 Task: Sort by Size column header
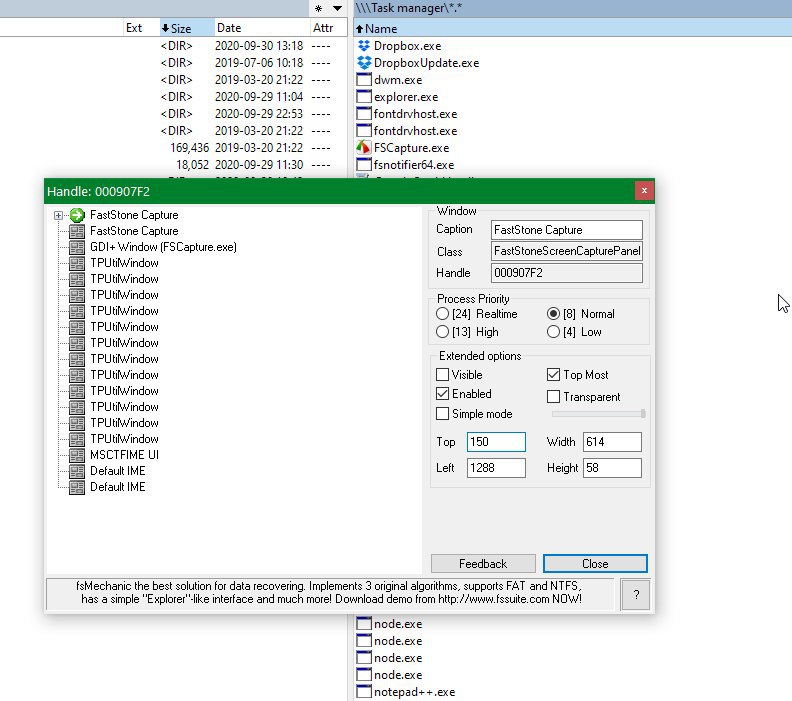[x=187, y=28]
